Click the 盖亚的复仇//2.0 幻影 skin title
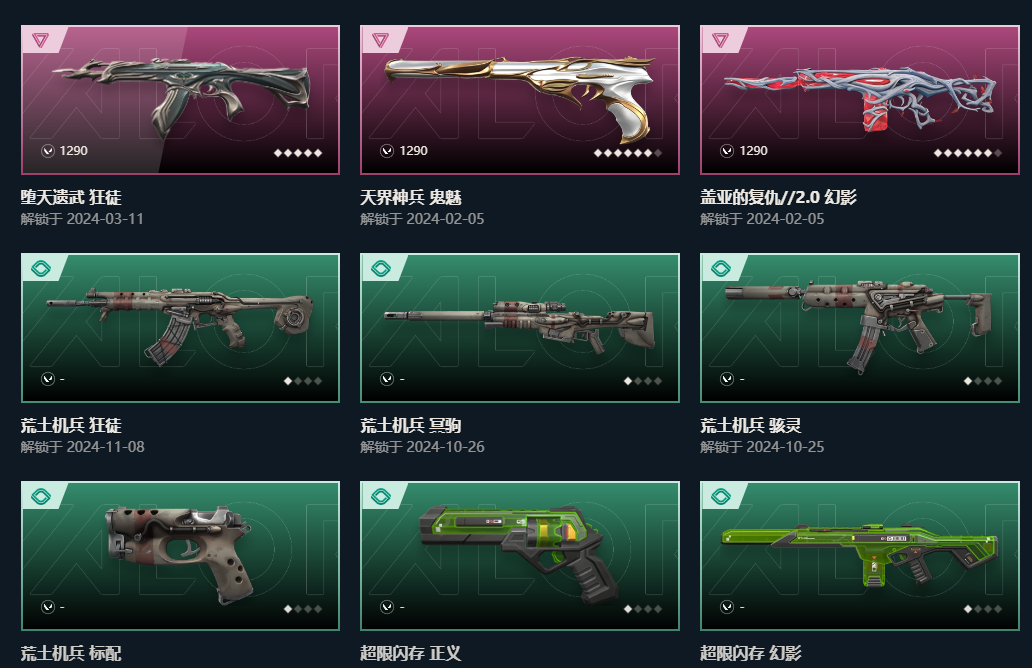Viewport: 1032px width, 668px height. [x=778, y=197]
